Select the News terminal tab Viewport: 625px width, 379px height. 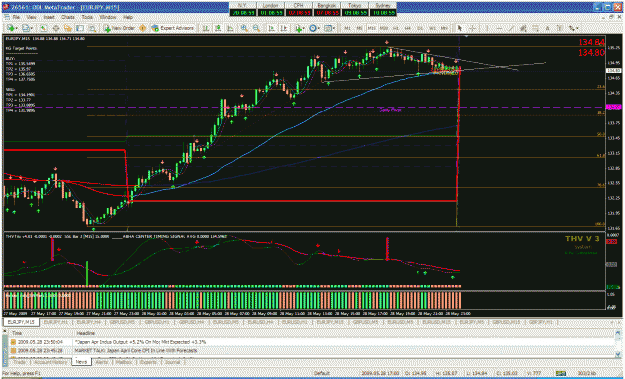click(x=81, y=362)
